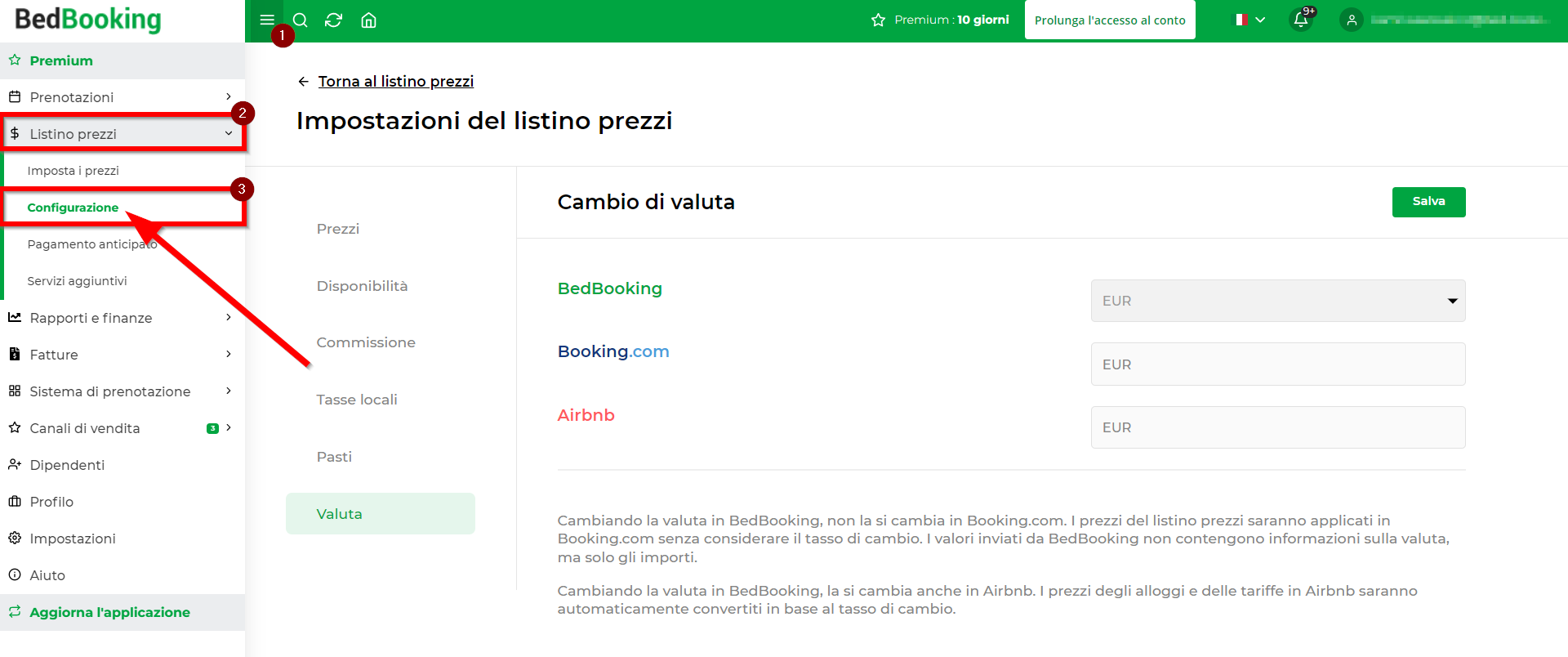The width and height of the screenshot is (1568, 657).
Task: Click the search magnifier icon
Action: (300, 20)
